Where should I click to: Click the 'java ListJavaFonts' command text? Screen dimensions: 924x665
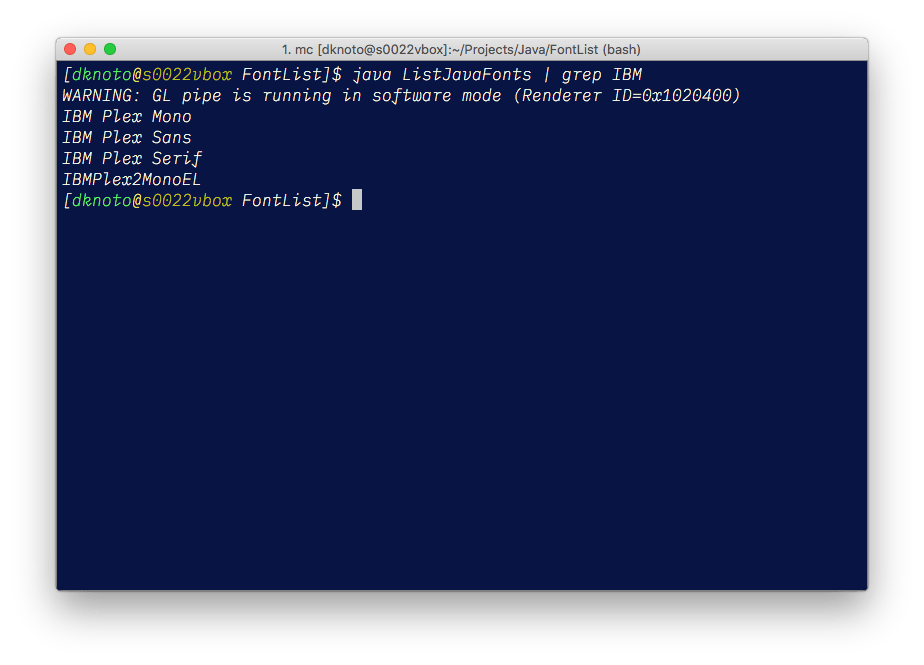coord(442,75)
